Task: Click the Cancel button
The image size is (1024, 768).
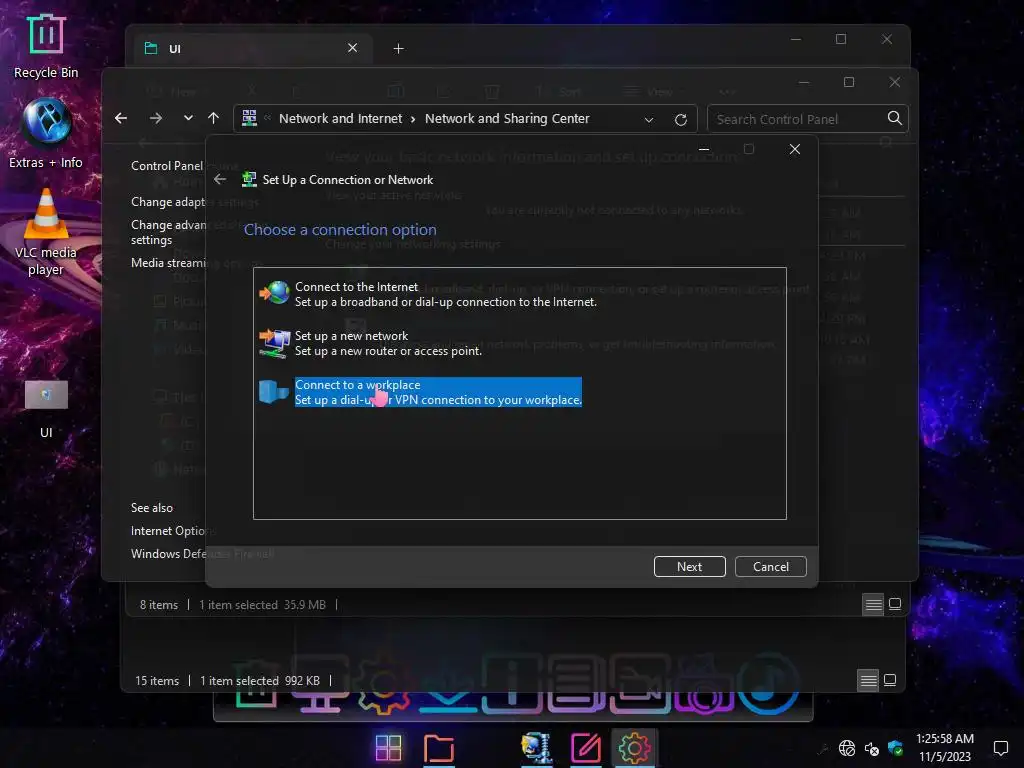Action: tap(771, 566)
